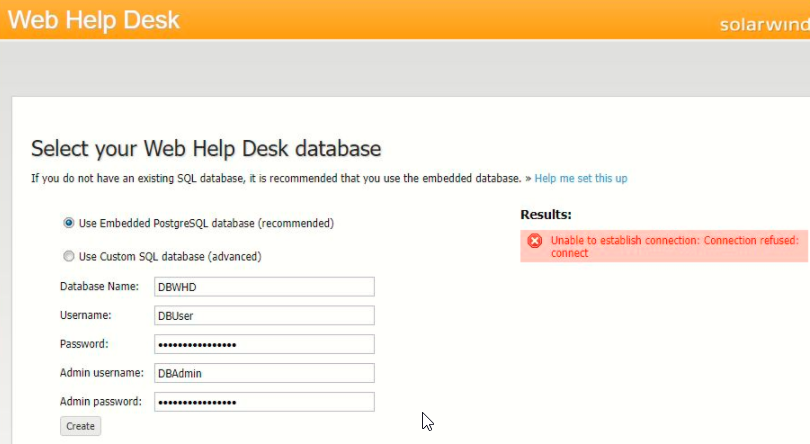Viewport: 810px width, 444px height.
Task: Click the Web Help Desk header logo
Action: [96, 19]
